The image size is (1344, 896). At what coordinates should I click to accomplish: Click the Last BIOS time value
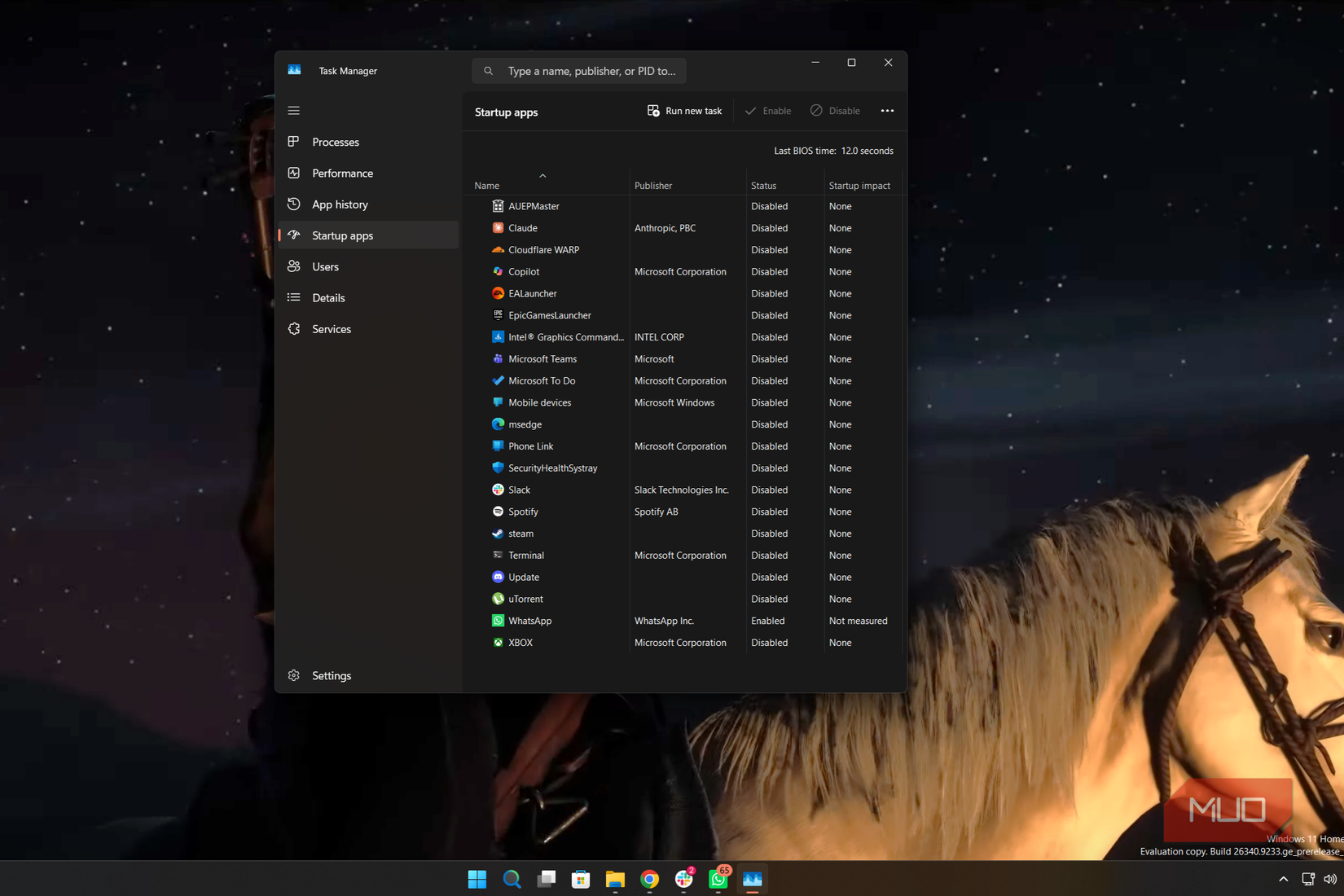click(x=867, y=151)
